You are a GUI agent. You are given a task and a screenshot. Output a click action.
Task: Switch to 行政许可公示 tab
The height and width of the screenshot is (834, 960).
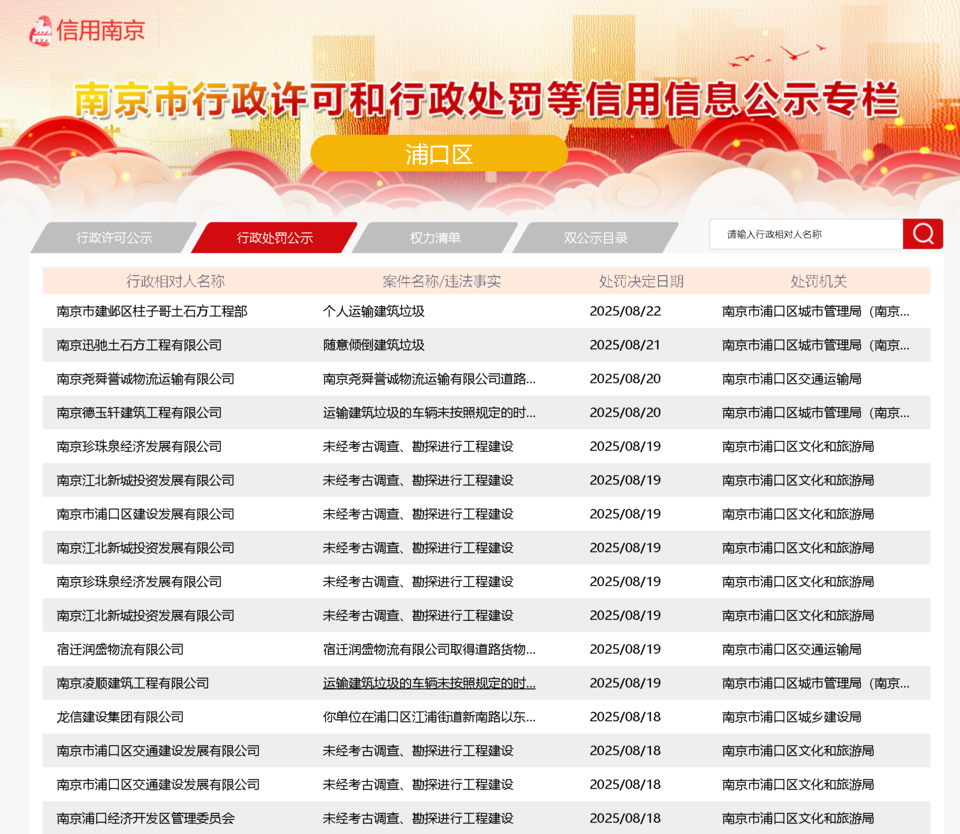(114, 238)
